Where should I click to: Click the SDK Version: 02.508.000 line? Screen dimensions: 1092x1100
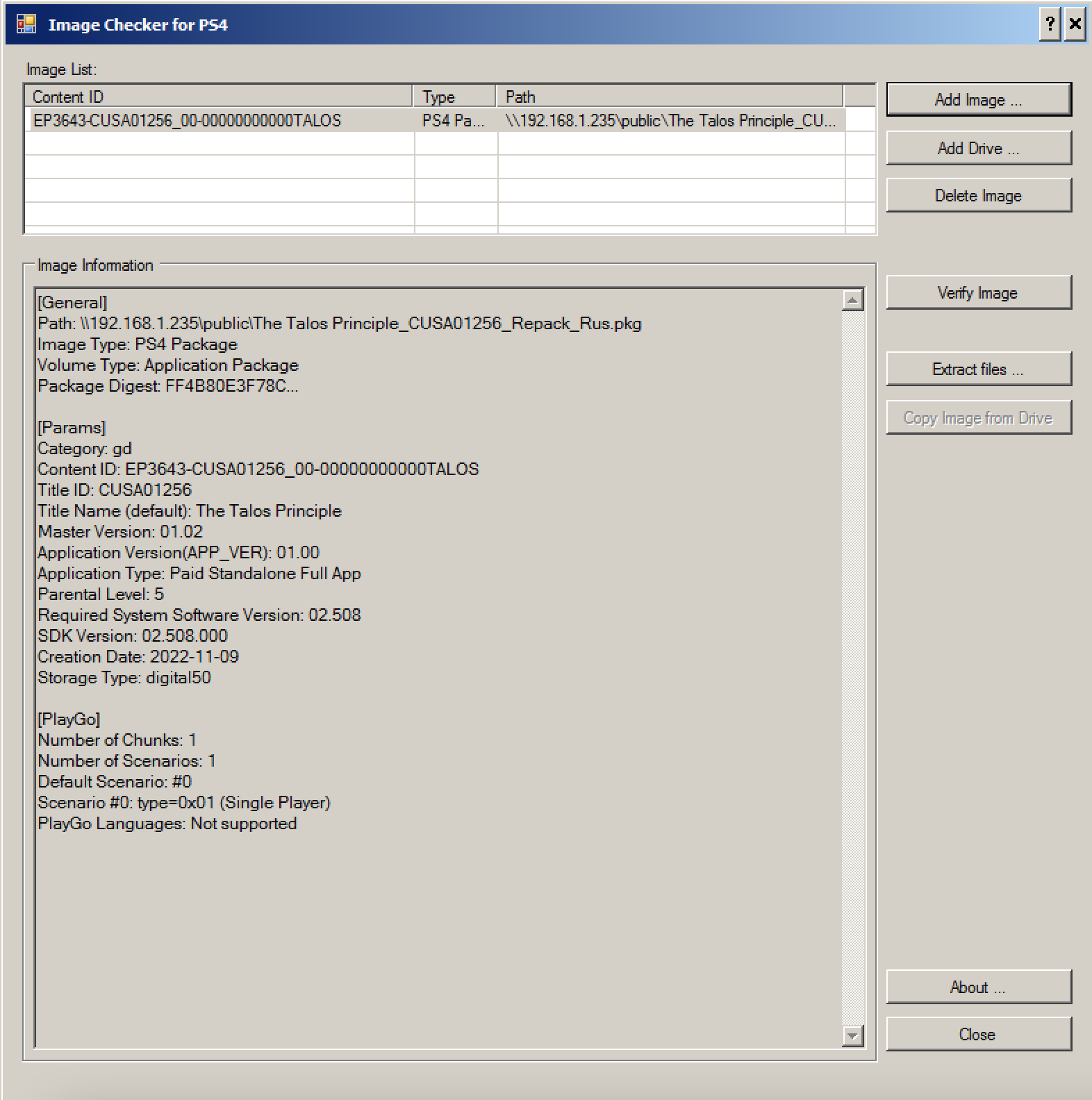(x=133, y=636)
